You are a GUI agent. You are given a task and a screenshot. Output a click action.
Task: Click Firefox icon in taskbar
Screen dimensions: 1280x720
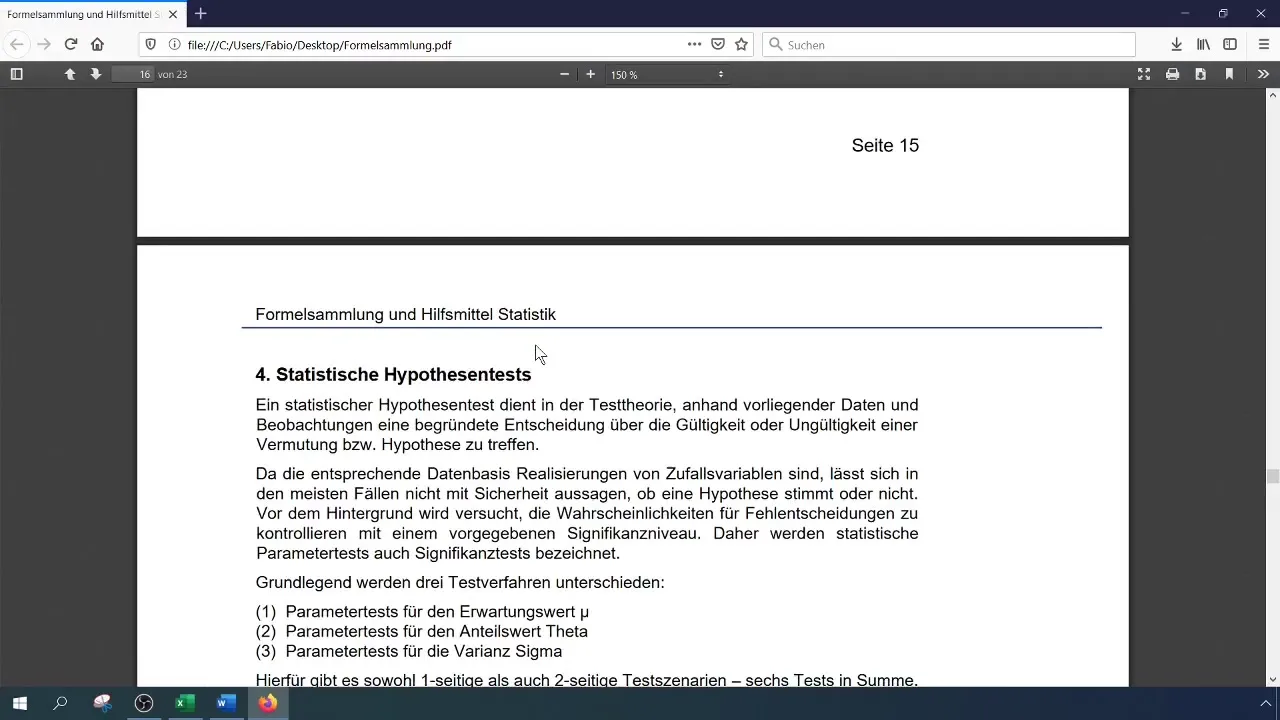tap(268, 703)
